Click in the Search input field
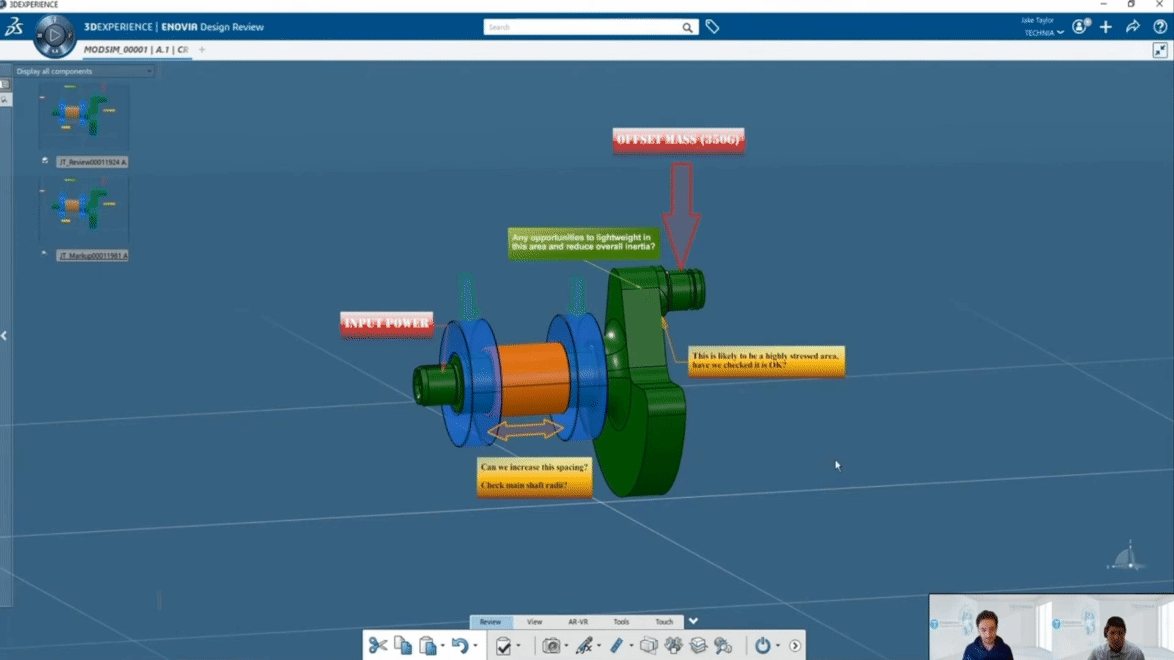This screenshot has width=1174, height=660. pos(580,27)
